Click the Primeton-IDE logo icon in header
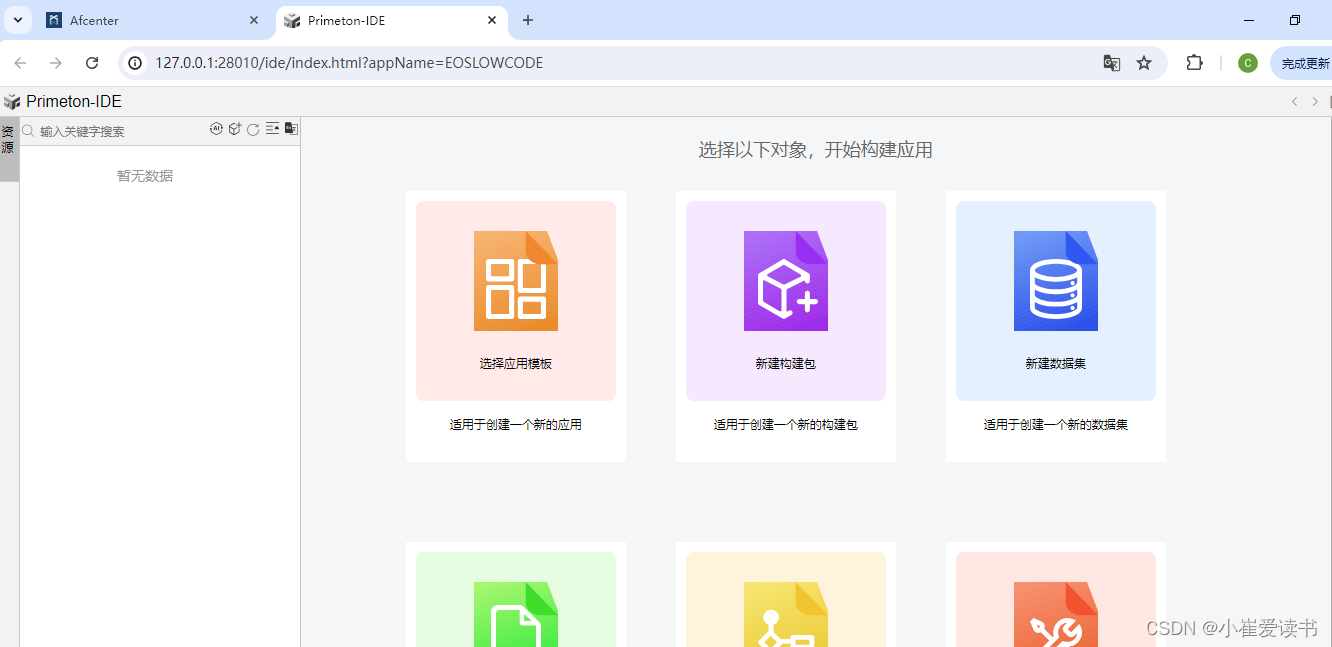This screenshot has height=647, width=1332. 12,101
